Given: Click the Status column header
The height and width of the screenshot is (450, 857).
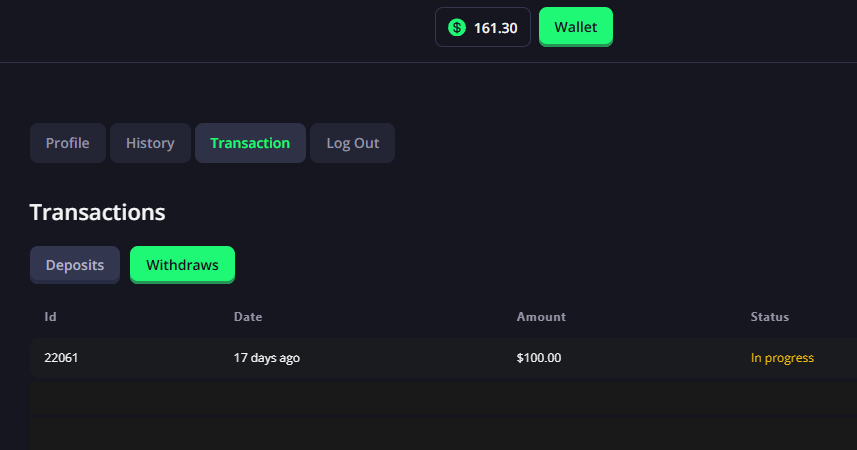Looking at the screenshot, I should (770, 317).
